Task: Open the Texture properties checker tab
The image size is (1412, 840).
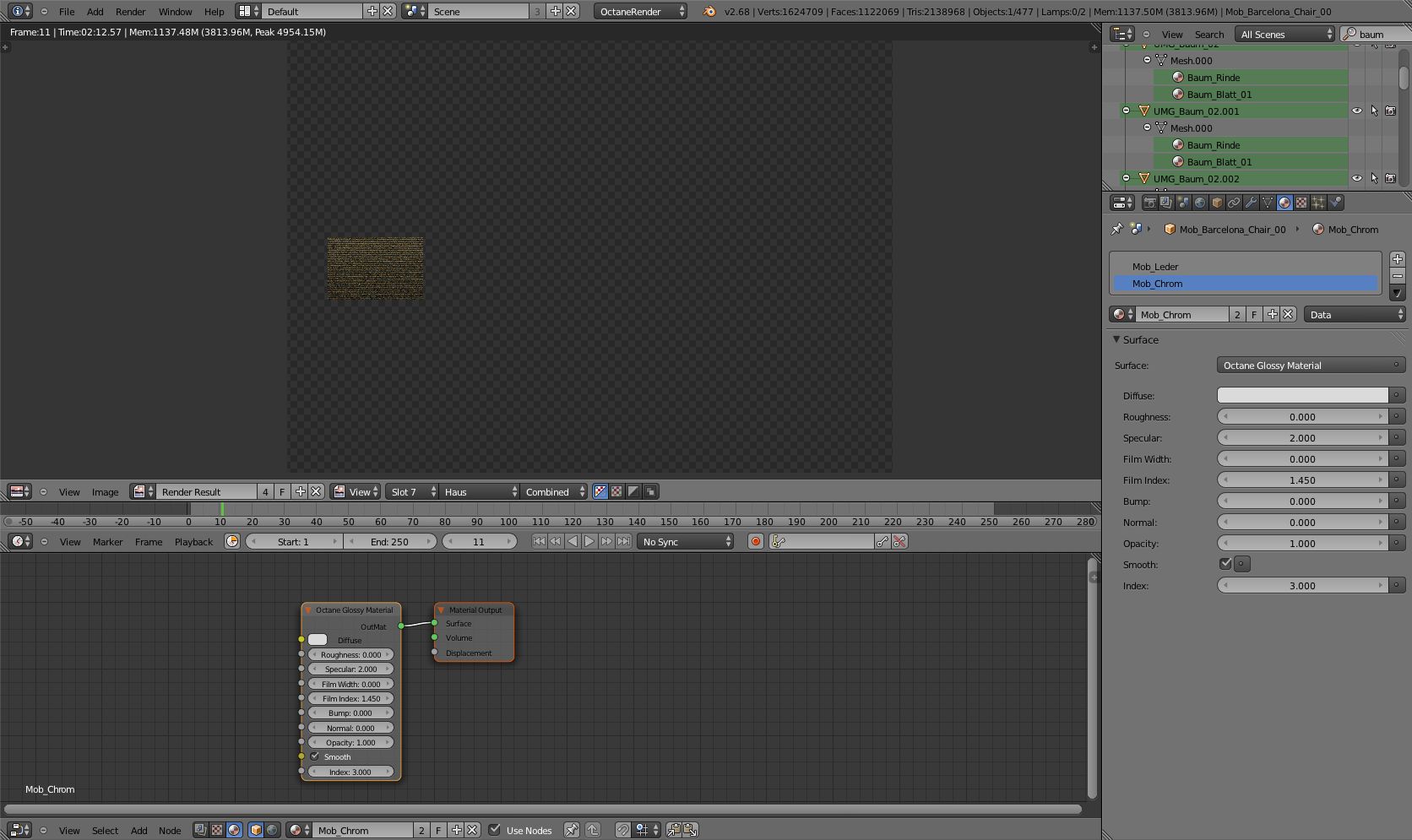Action: pyautogui.click(x=1301, y=203)
